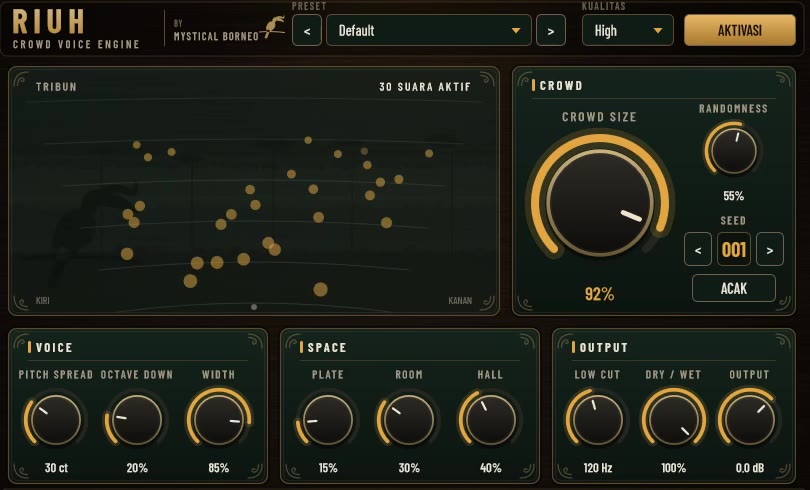Click the 120 Hz low cut value
Screen dimensions: 810x490
(598, 468)
